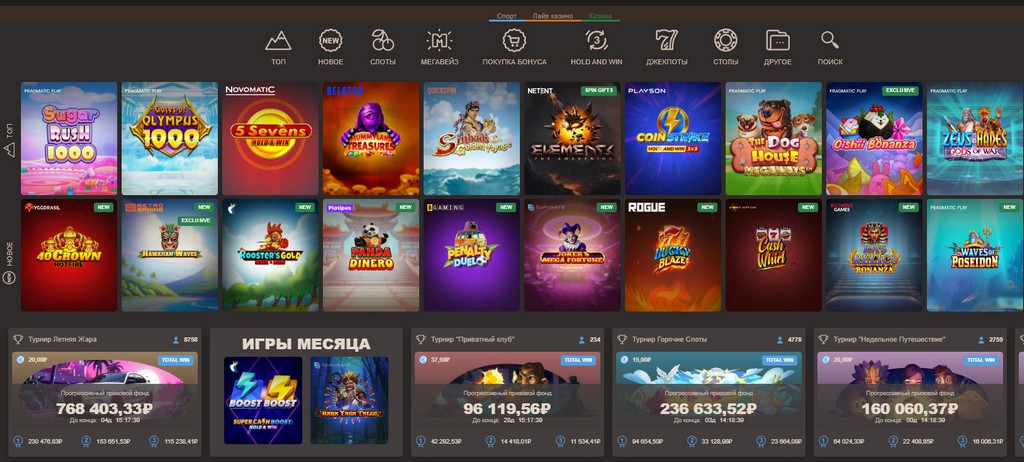Open ПОКУПКА БОНУСА cart icon
The width and height of the screenshot is (1024, 462).
click(515, 41)
